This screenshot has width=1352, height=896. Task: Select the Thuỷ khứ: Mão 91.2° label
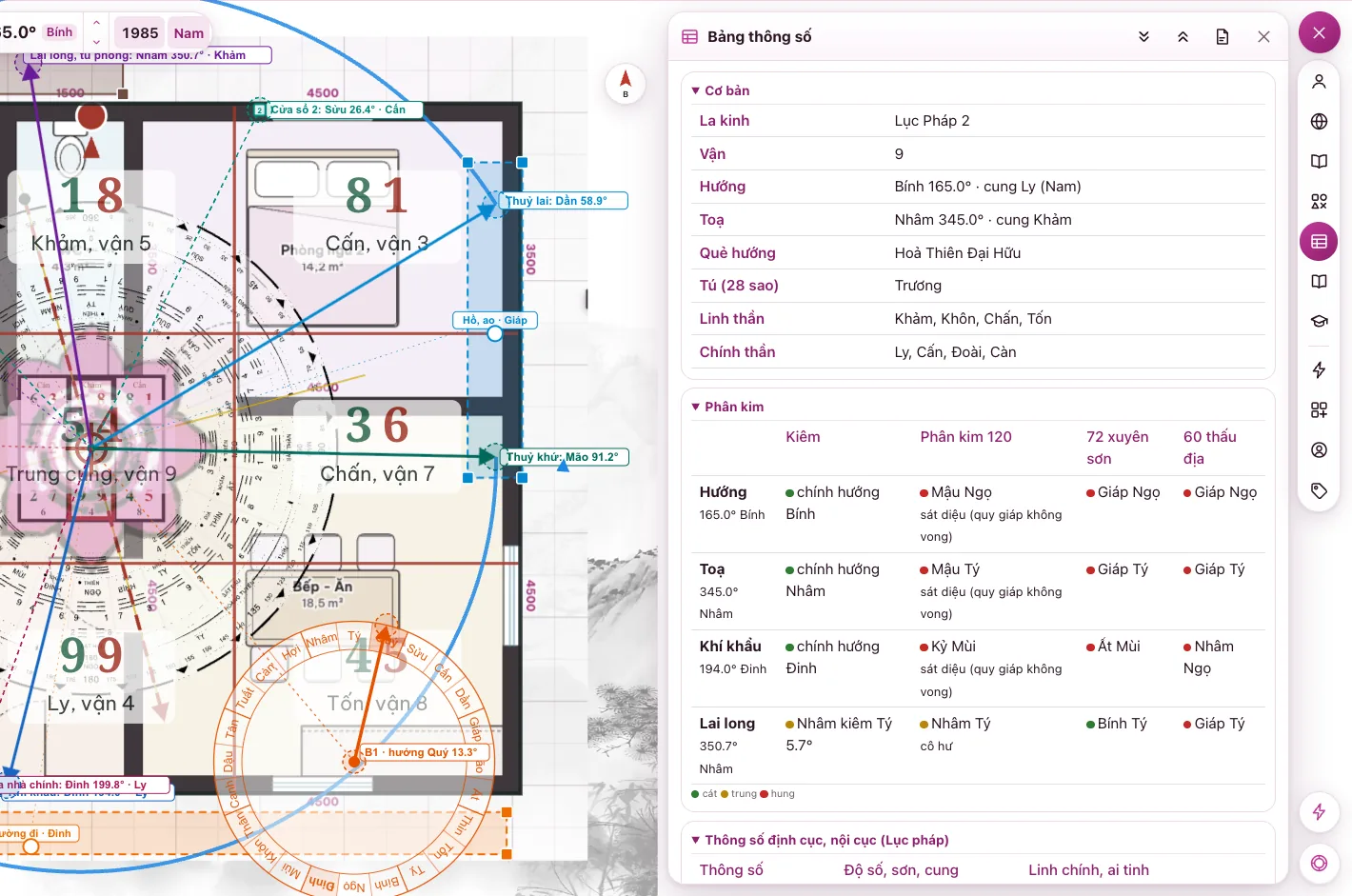565,457
